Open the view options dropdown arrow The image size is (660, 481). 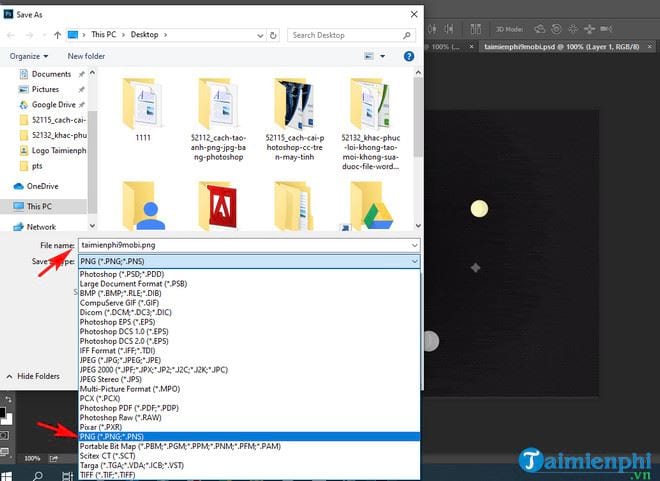[x=383, y=56]
